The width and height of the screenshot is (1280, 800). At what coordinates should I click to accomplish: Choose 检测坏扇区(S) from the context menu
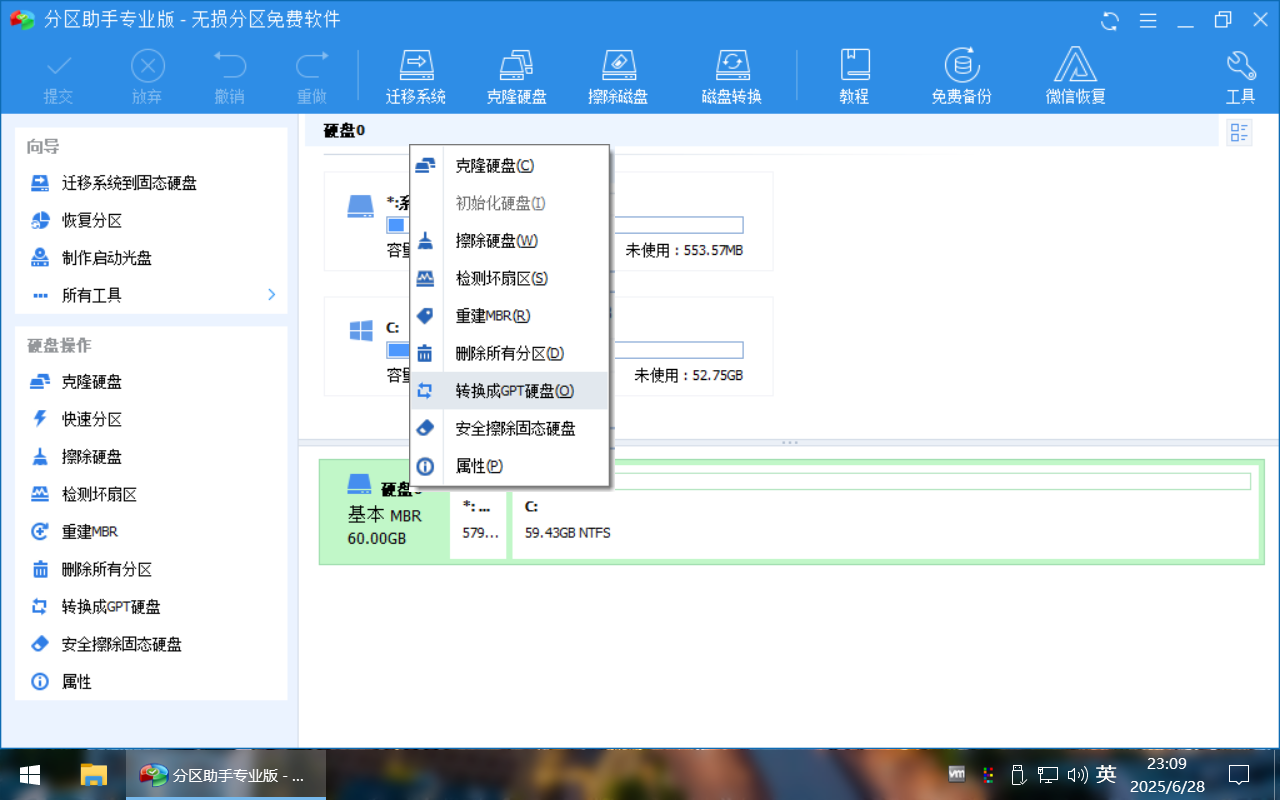click(509, 278)
